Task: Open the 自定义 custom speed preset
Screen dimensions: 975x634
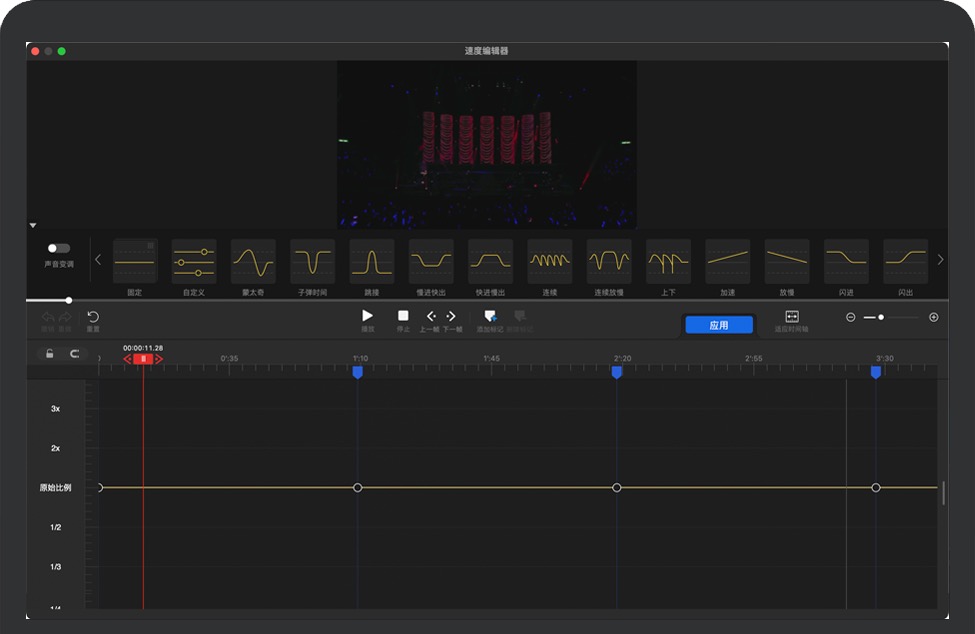Action: click(194, 262)
